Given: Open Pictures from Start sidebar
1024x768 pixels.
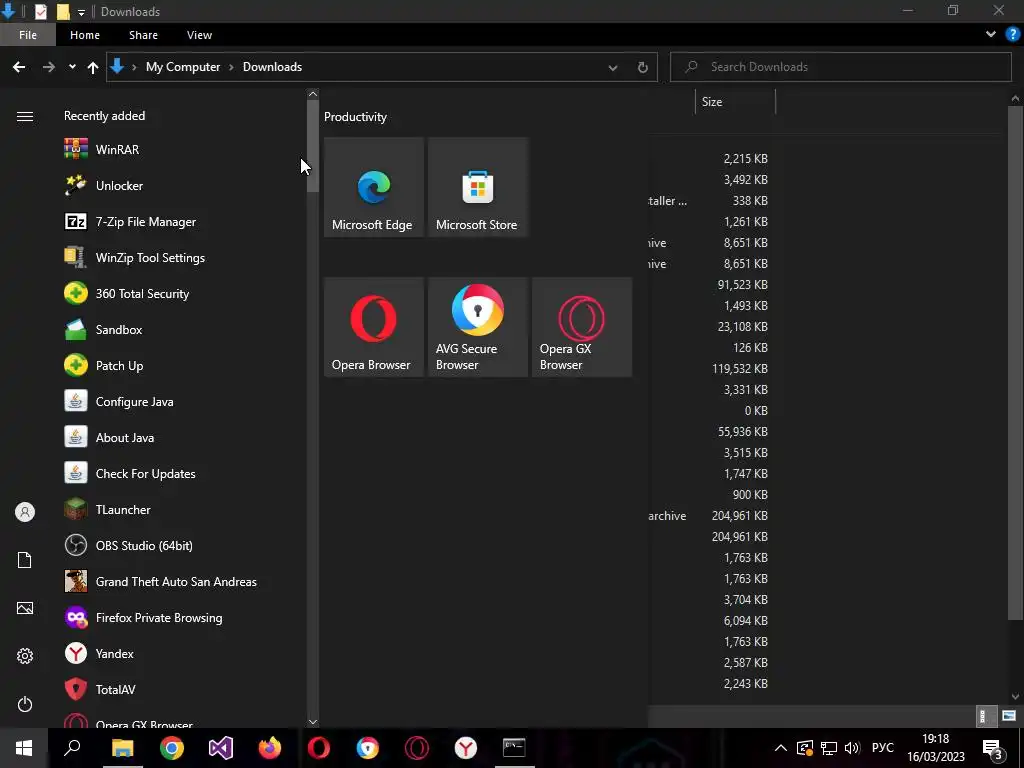Looking at the screenshot, I should pos(25,608).
